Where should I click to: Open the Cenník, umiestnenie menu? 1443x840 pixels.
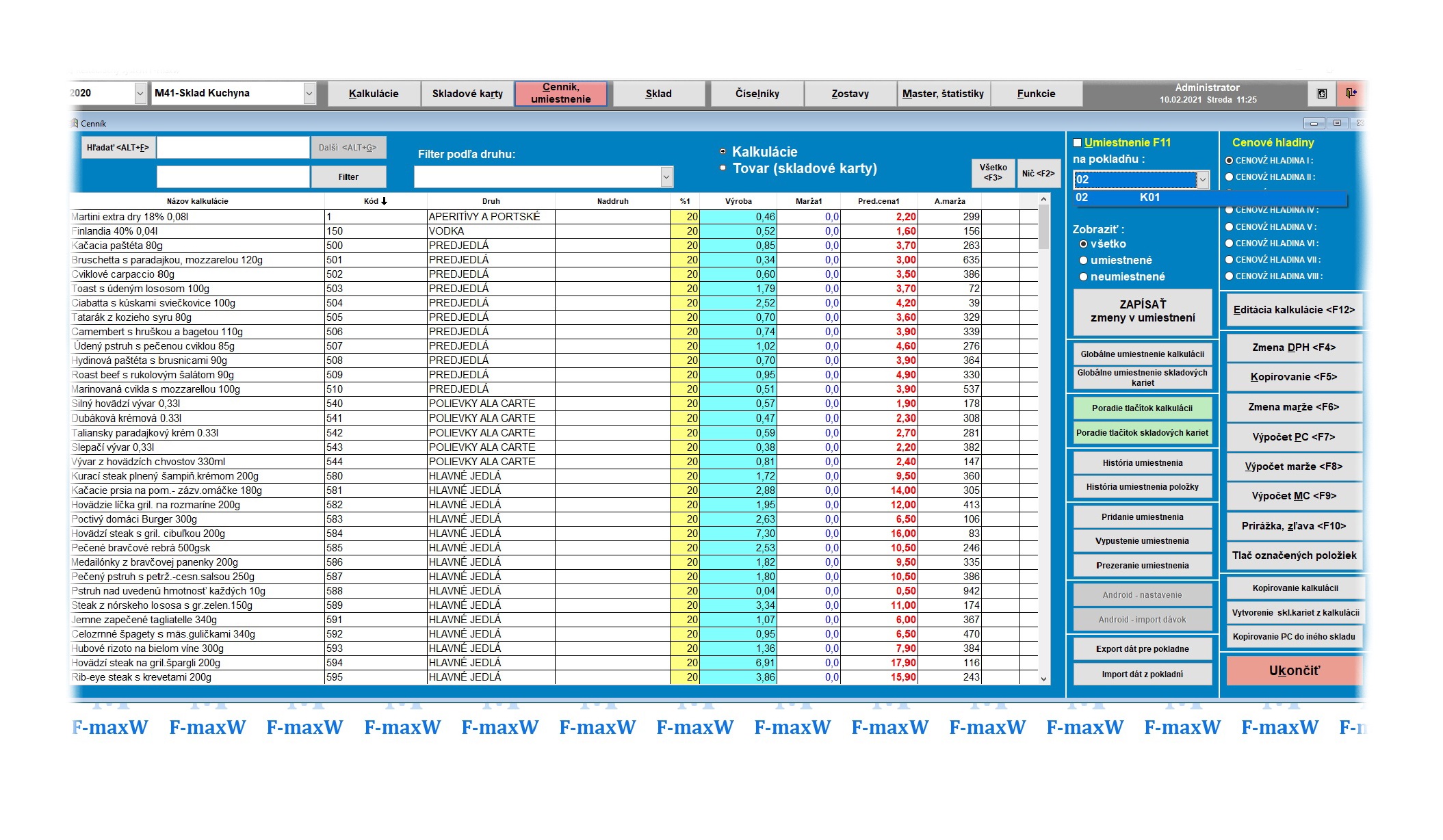[x=561, y=93]
